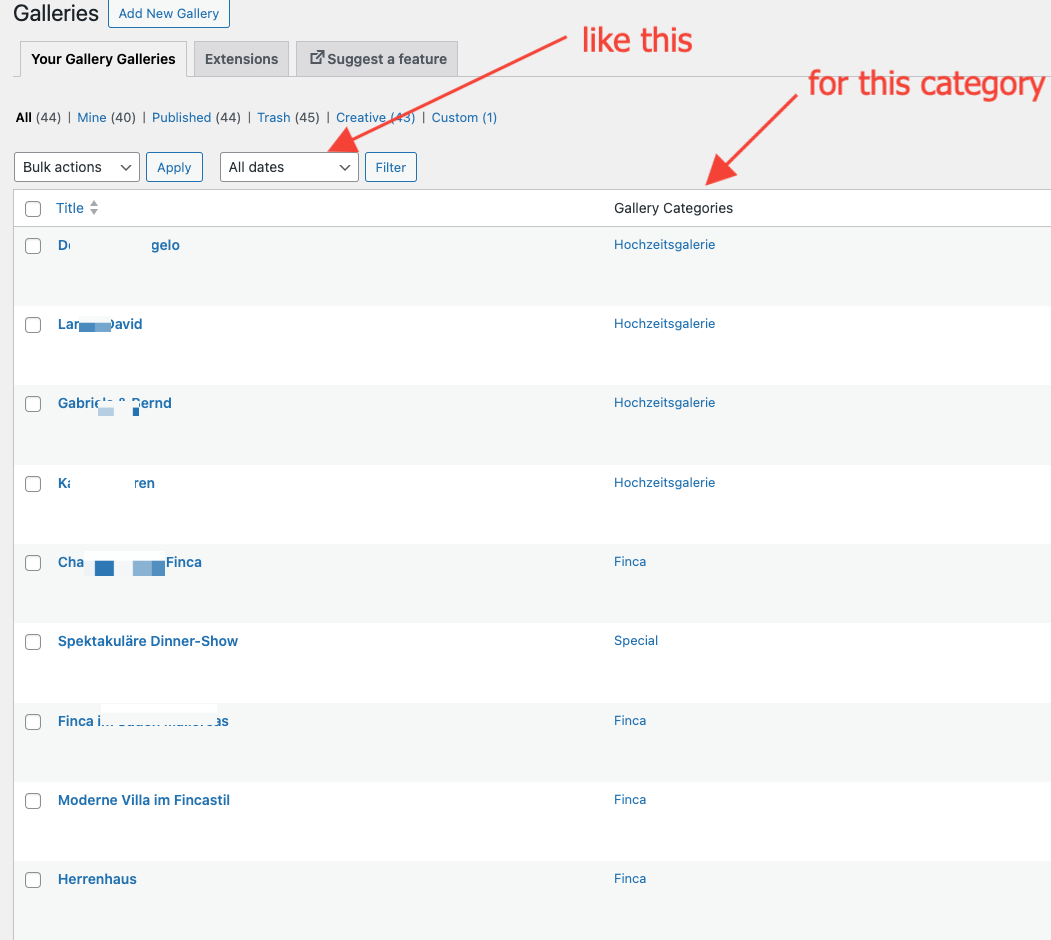The width and height of the screenshot is (1051, 940).
Task: Apply the selected bulk action
Action: pos(174,167)
